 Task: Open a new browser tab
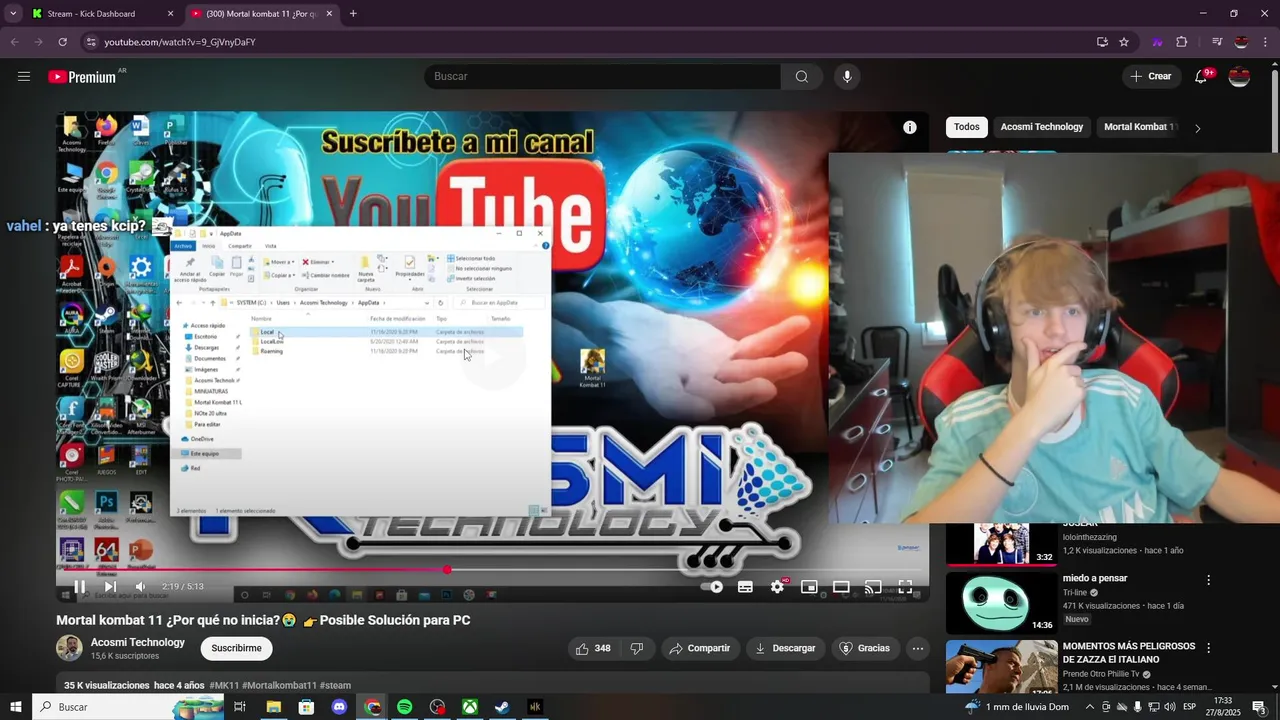tap(353, 14)
